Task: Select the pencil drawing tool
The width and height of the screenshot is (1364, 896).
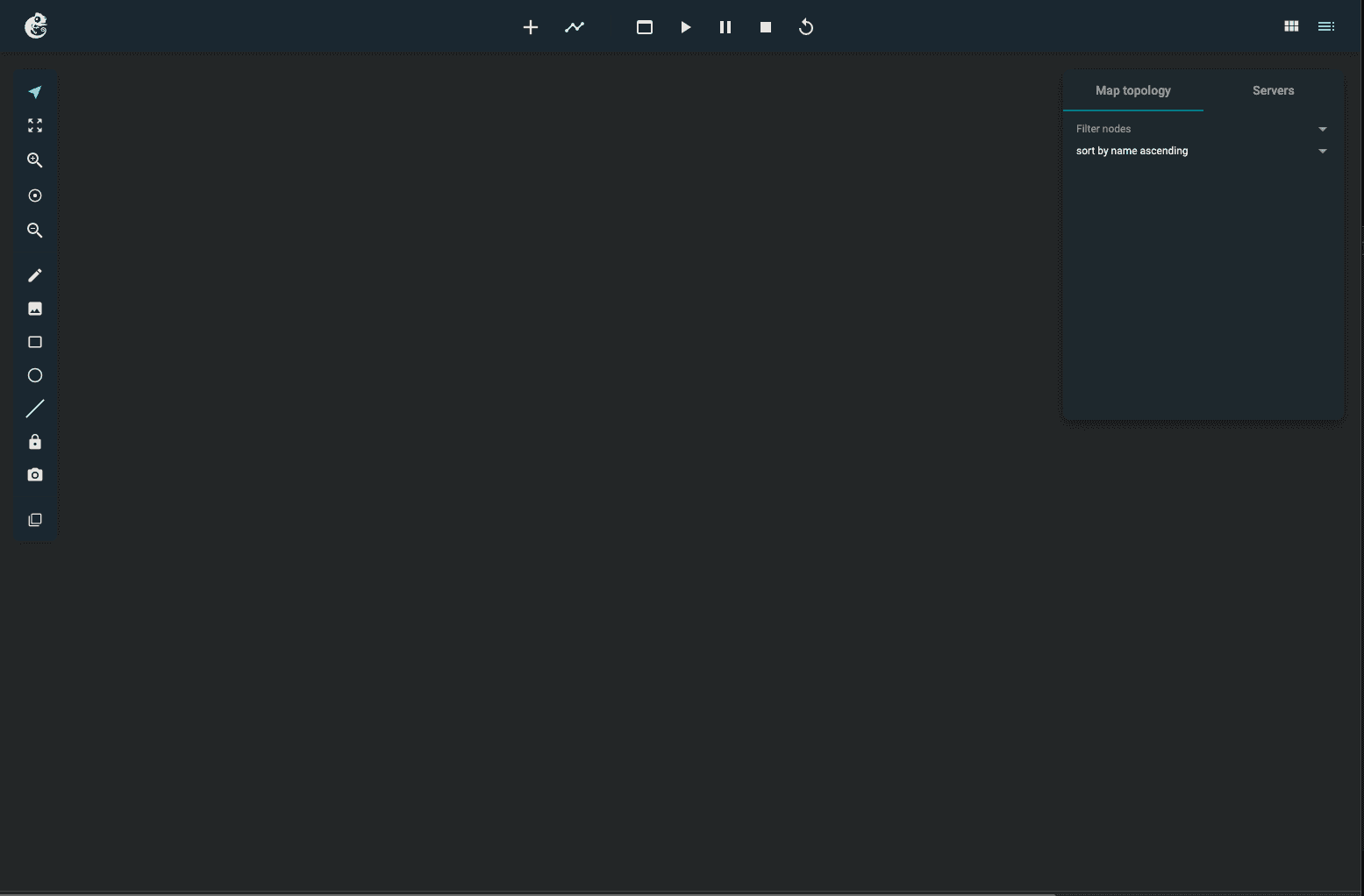Action: pyautogui.click(x=35, y=275)
